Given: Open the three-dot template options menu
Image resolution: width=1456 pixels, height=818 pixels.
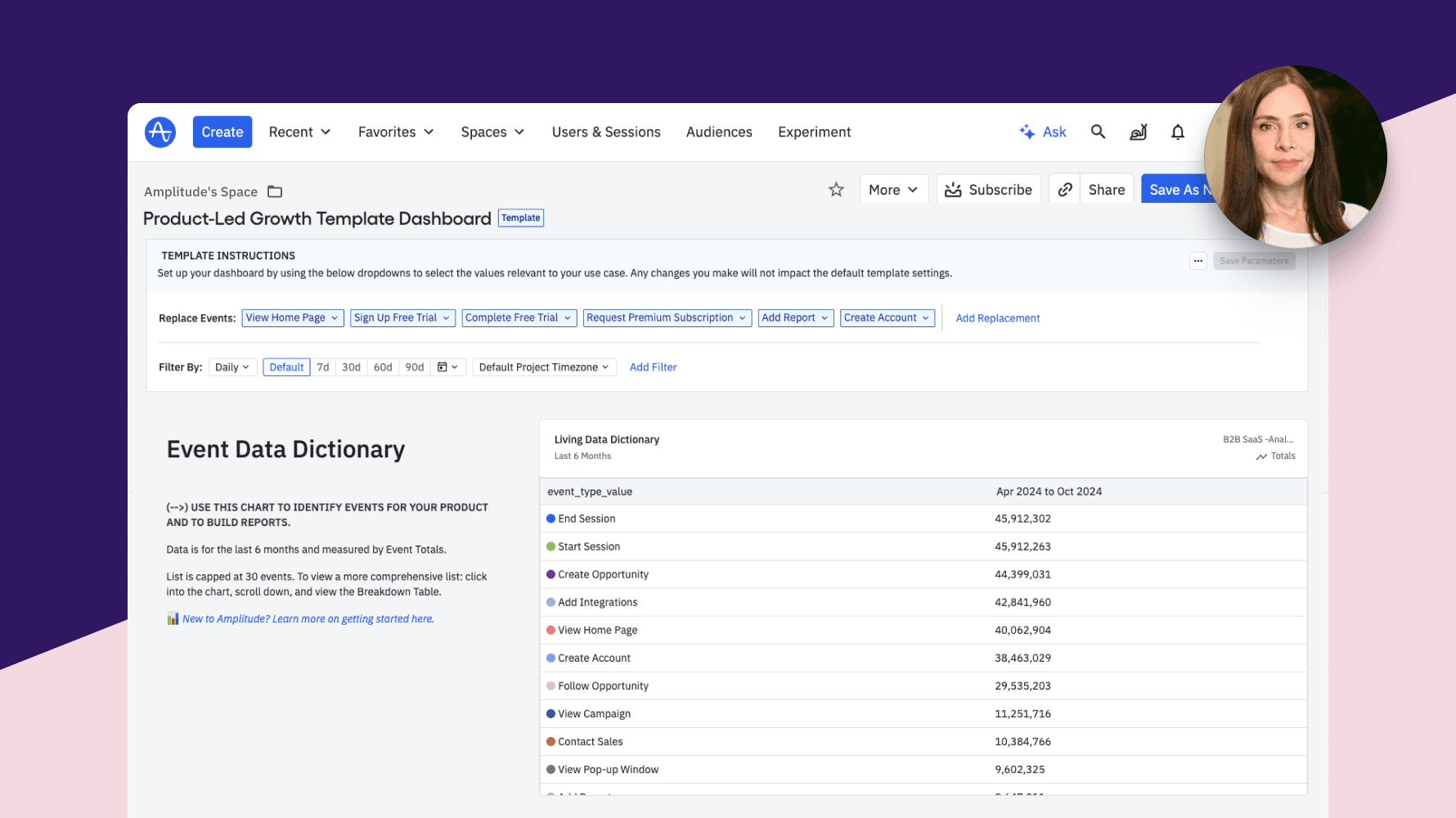Looking at the screenshot, I should point(1198,261).
